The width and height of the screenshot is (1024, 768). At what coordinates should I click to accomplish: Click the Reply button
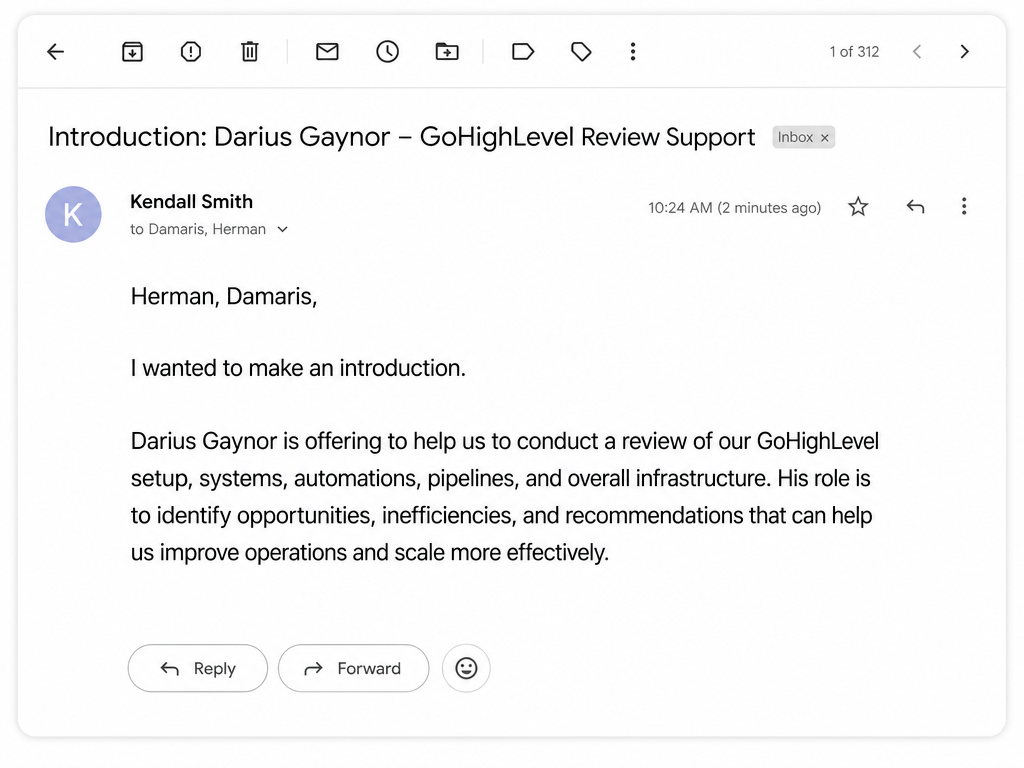pyautogui.click(x=198, y=668)
